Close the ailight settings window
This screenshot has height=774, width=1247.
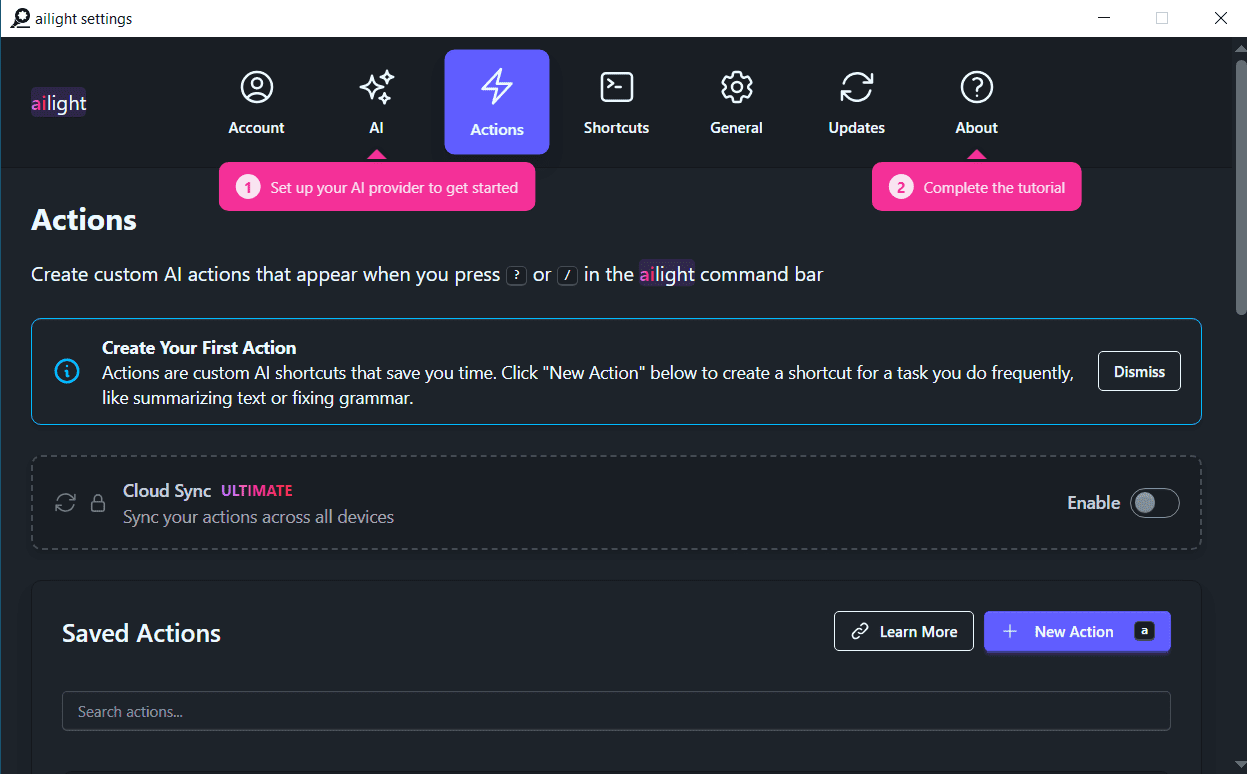(x=1220, y=18)
